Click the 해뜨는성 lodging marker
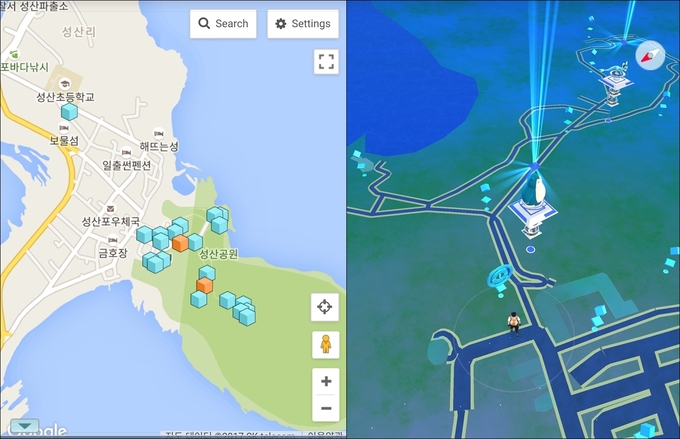Viewport: 680px width, 439px height. point(159,133)
